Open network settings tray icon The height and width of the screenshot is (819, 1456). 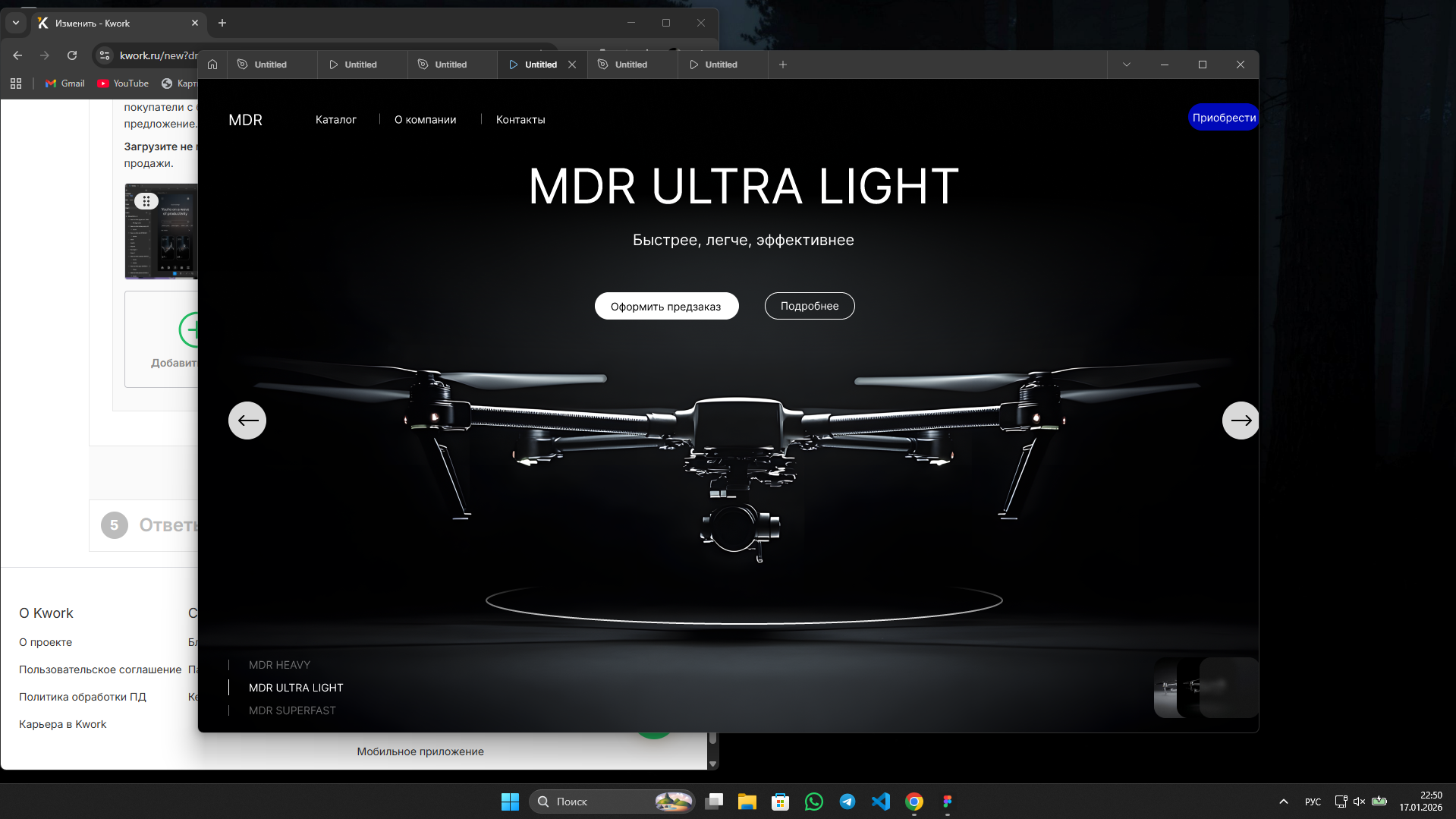1341,802
